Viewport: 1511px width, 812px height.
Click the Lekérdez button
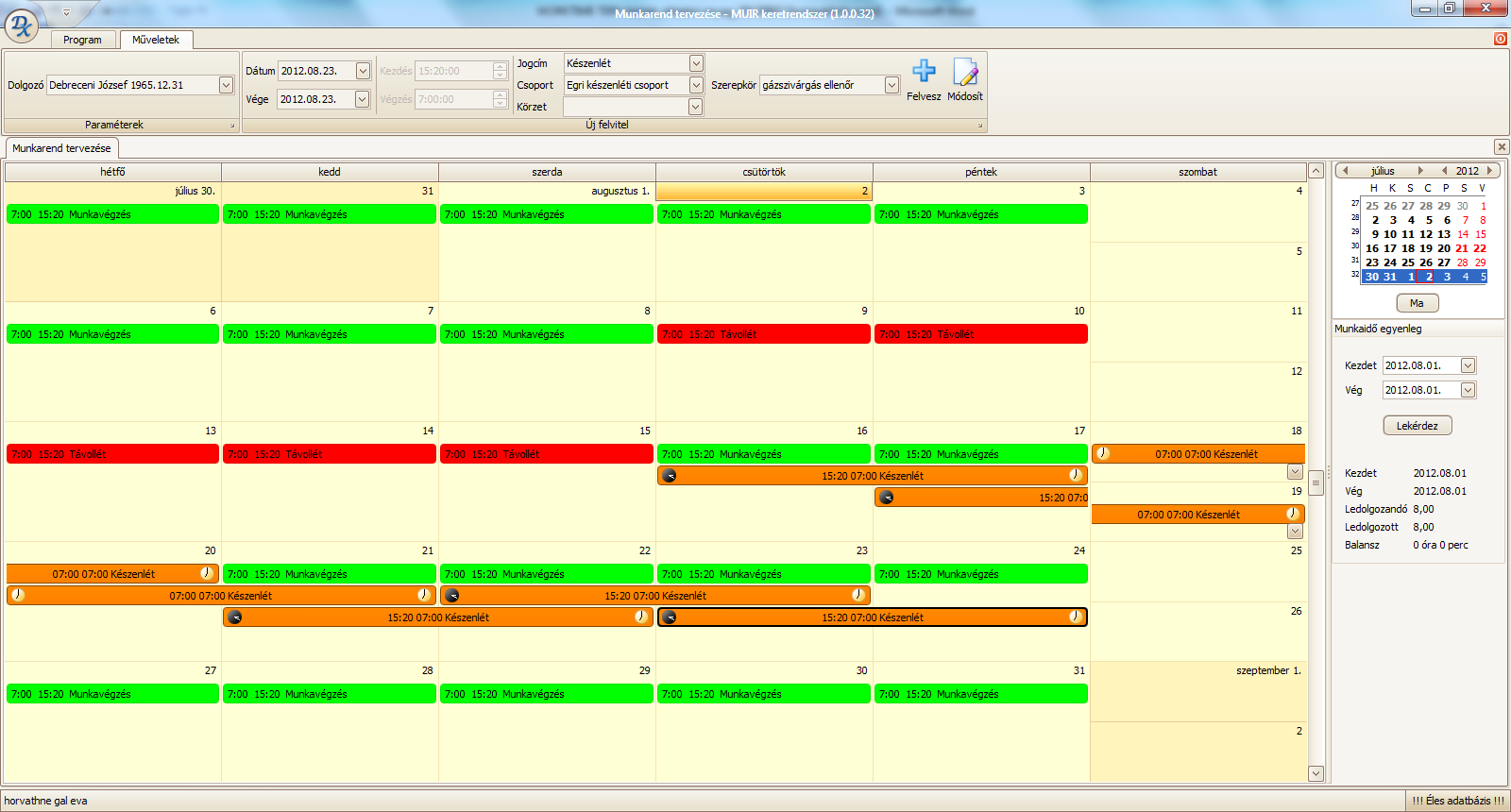[1418, 426]
